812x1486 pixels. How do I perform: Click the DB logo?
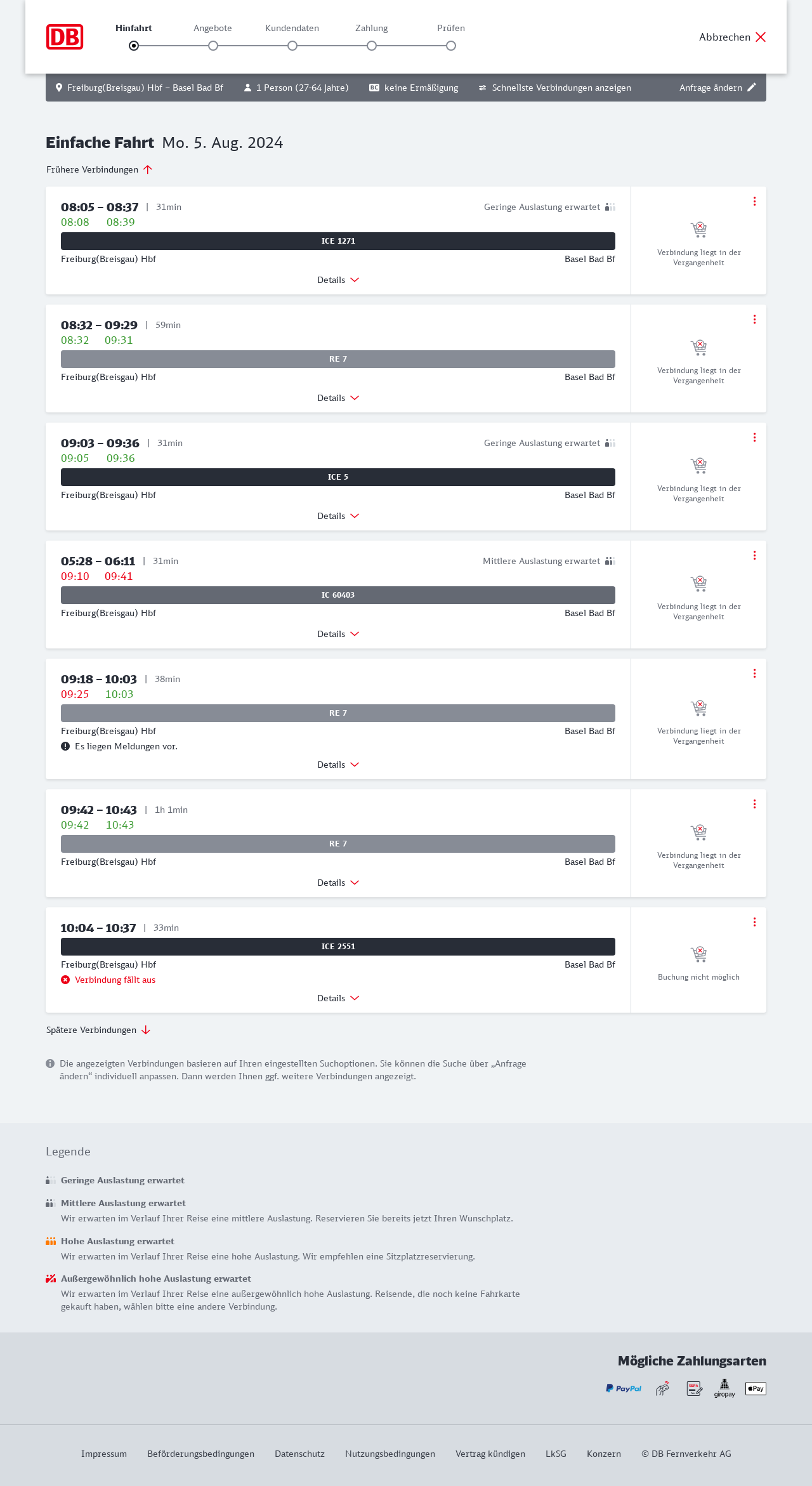pos(65,37)
